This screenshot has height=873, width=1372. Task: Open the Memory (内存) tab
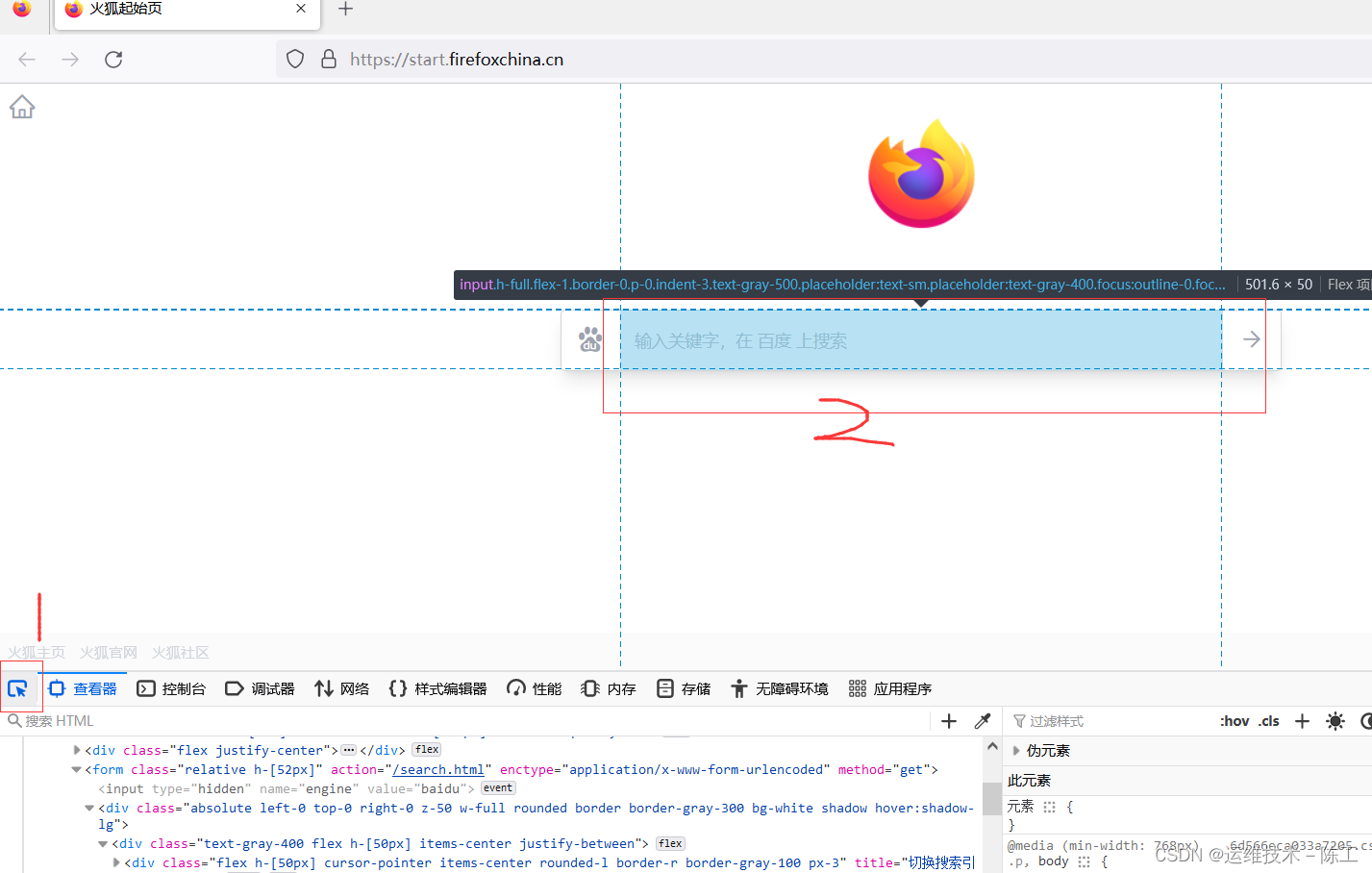[610, 688]
